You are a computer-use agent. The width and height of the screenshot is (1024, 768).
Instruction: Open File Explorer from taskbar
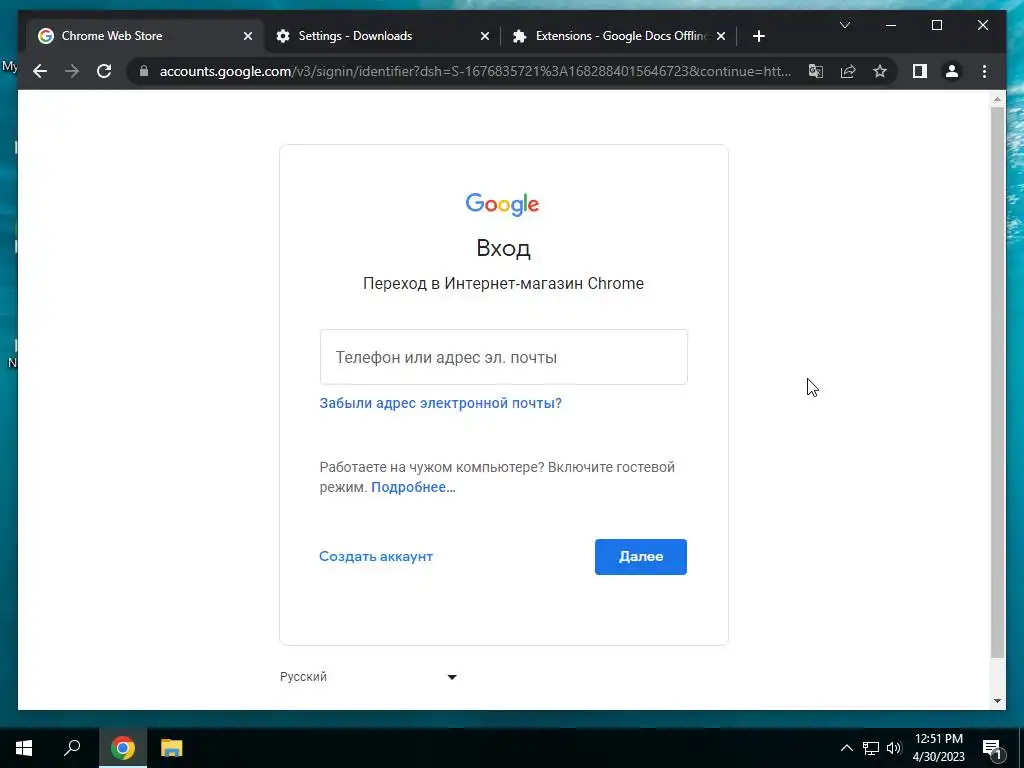click(171, 748)
